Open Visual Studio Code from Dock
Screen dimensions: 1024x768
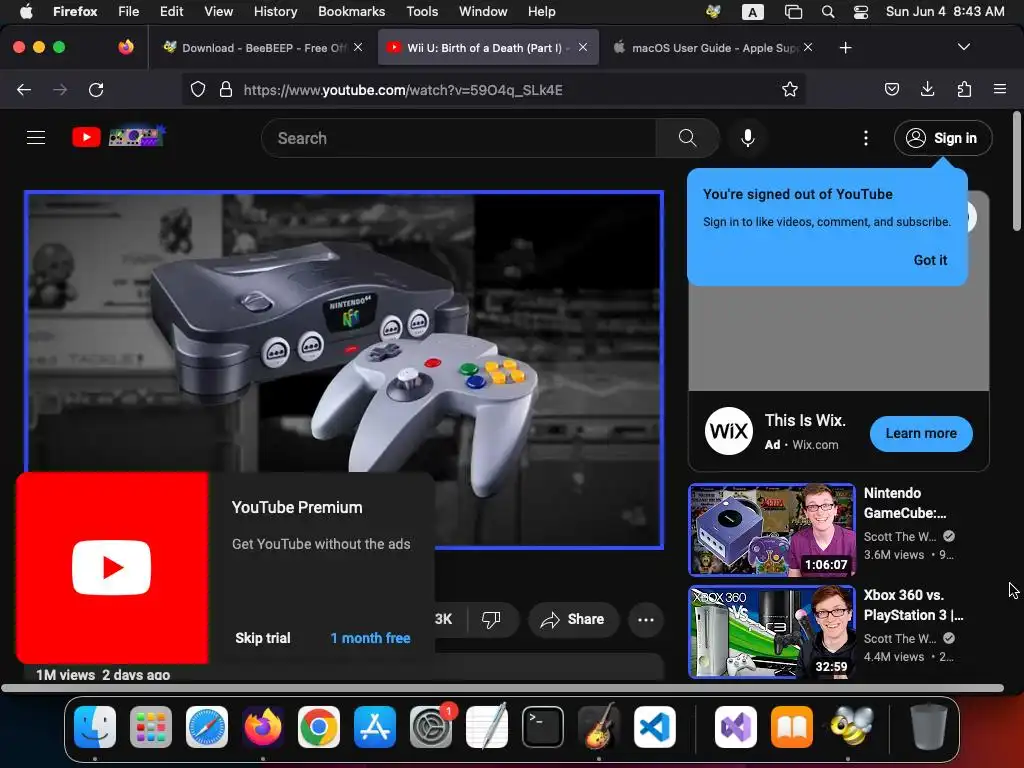655,726
